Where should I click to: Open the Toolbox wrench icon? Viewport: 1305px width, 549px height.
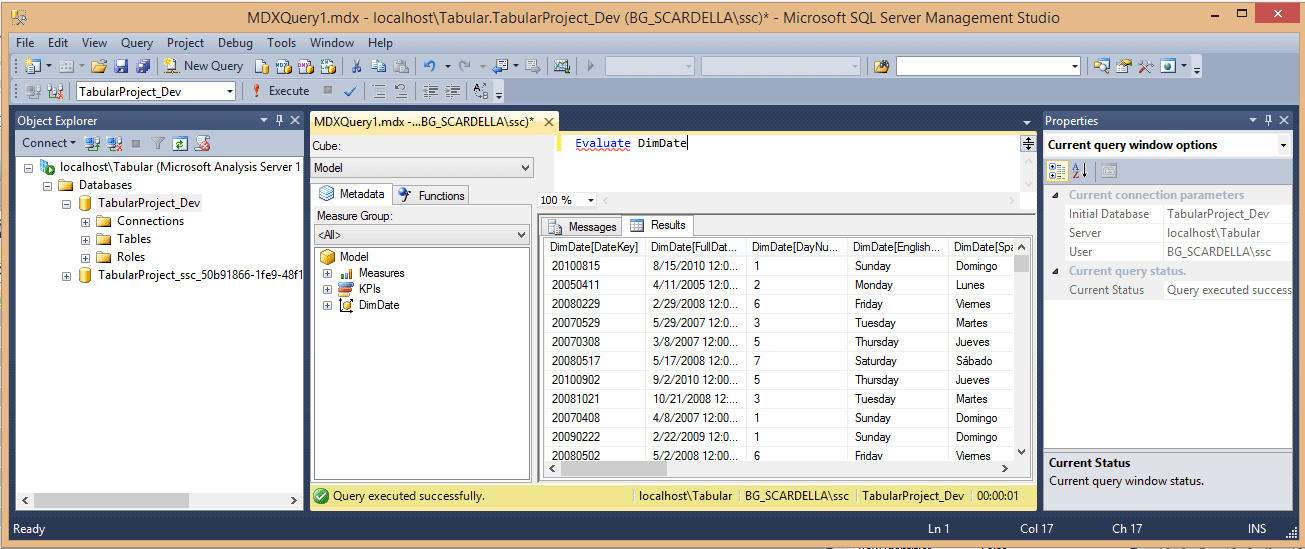(x=1145, y=66)
